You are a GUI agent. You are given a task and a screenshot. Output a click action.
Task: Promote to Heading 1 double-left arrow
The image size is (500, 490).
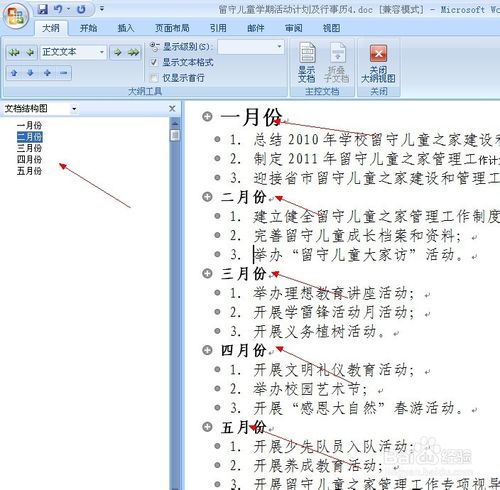tap(14, 52)
